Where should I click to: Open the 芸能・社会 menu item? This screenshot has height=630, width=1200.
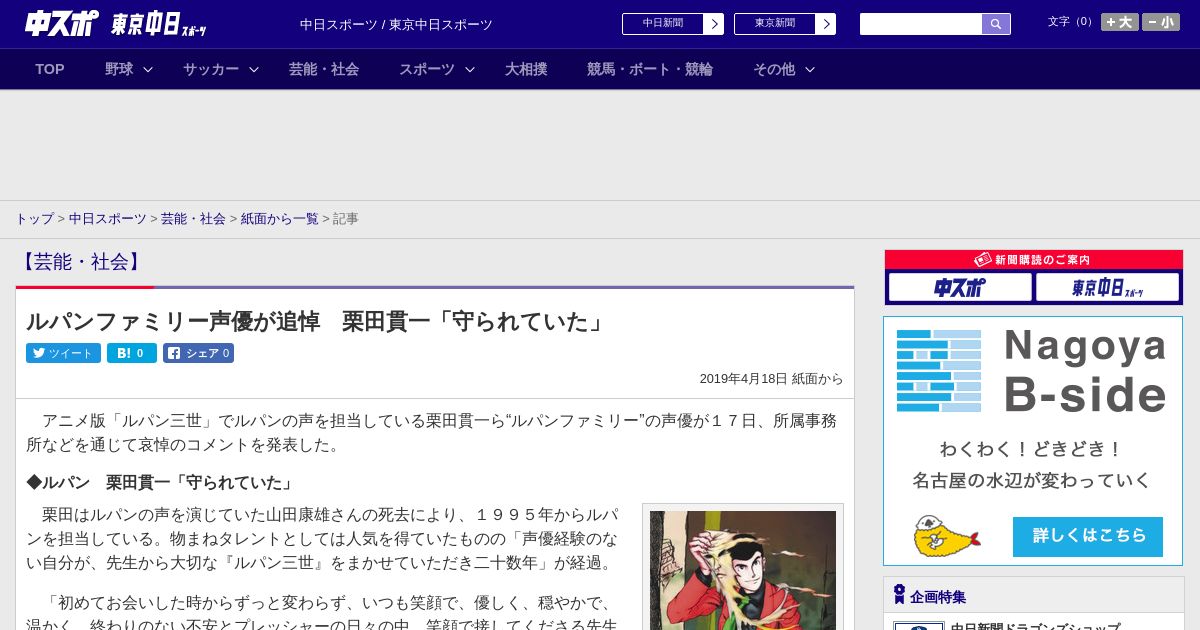coord(324,69)
